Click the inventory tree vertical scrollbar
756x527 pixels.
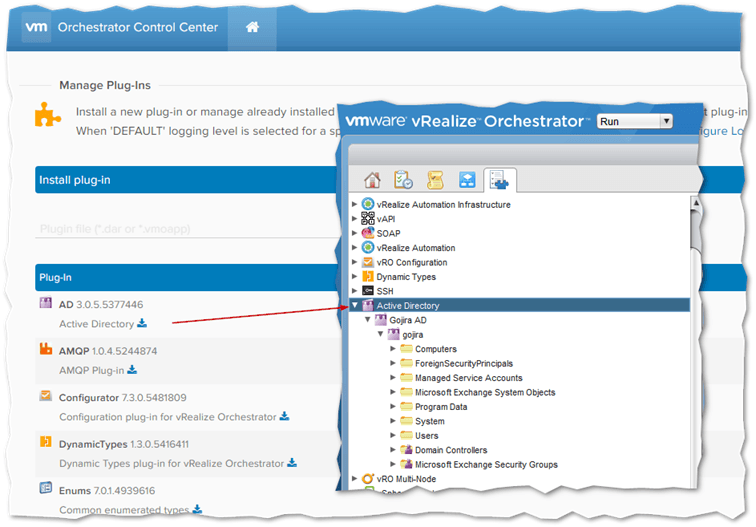695,229
